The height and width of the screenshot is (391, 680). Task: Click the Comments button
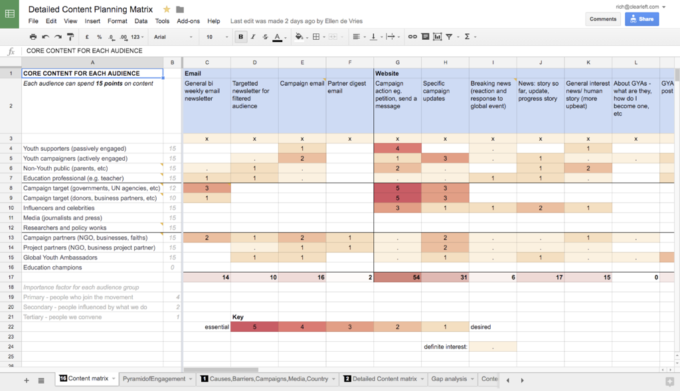[x=603, y=19]
